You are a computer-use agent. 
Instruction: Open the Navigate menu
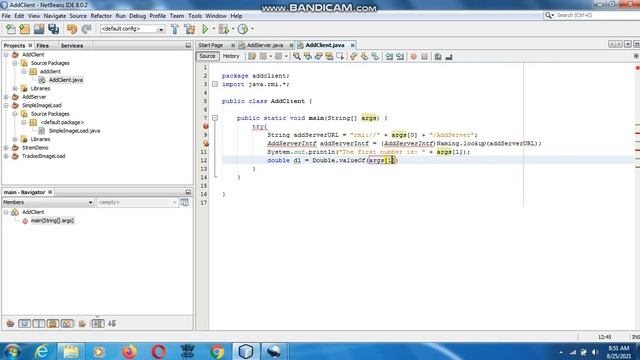tap(55, 16)
